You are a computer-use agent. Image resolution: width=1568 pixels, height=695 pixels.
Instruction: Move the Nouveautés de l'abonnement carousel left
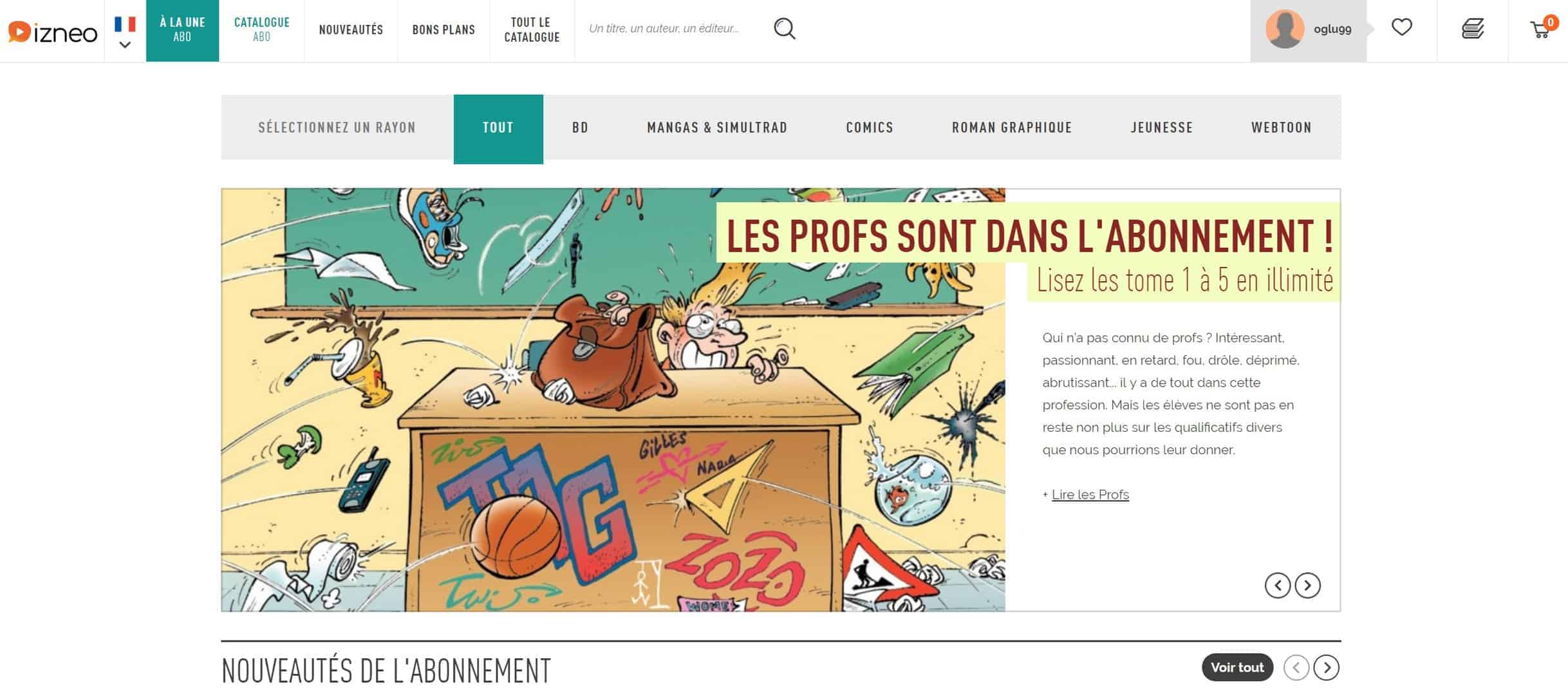(1296, 667)
